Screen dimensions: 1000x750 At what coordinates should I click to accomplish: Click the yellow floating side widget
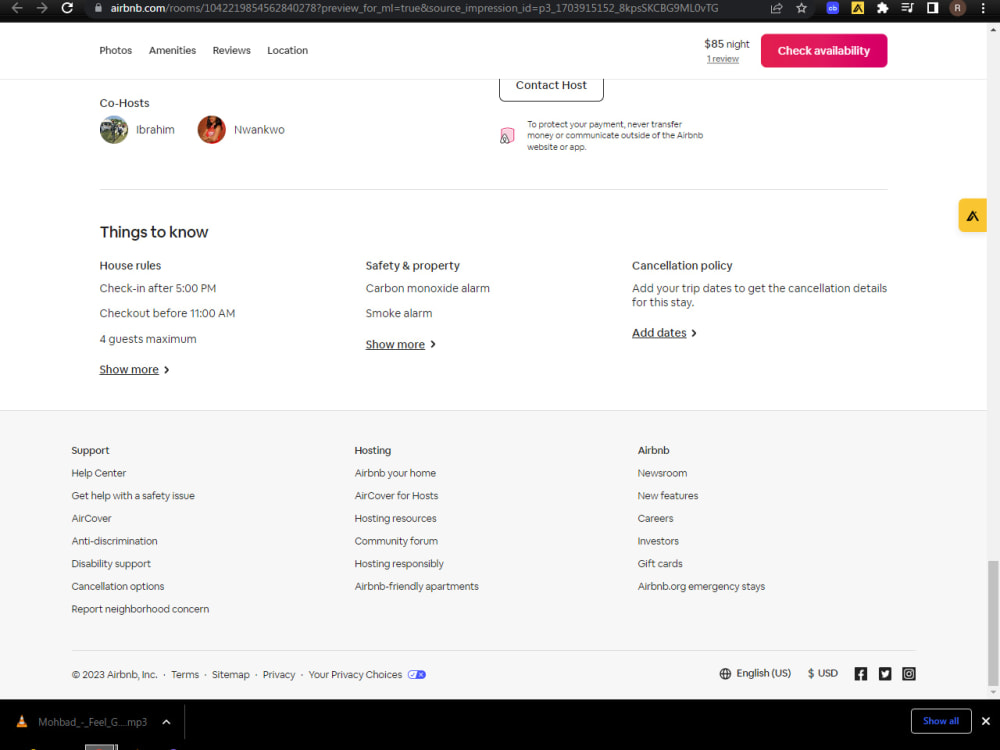(973, 216)
